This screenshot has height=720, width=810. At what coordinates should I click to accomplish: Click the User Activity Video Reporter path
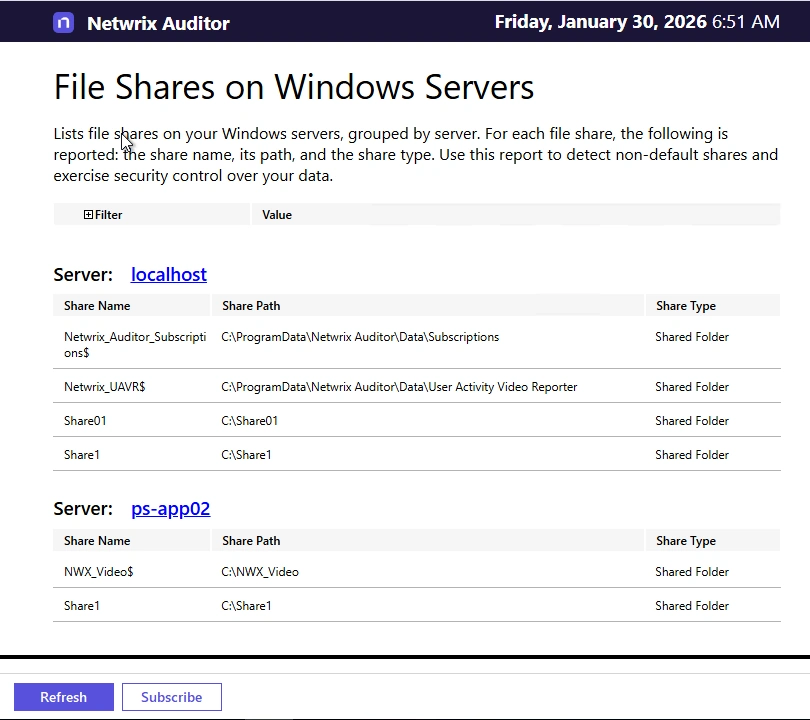pos(399,386)
